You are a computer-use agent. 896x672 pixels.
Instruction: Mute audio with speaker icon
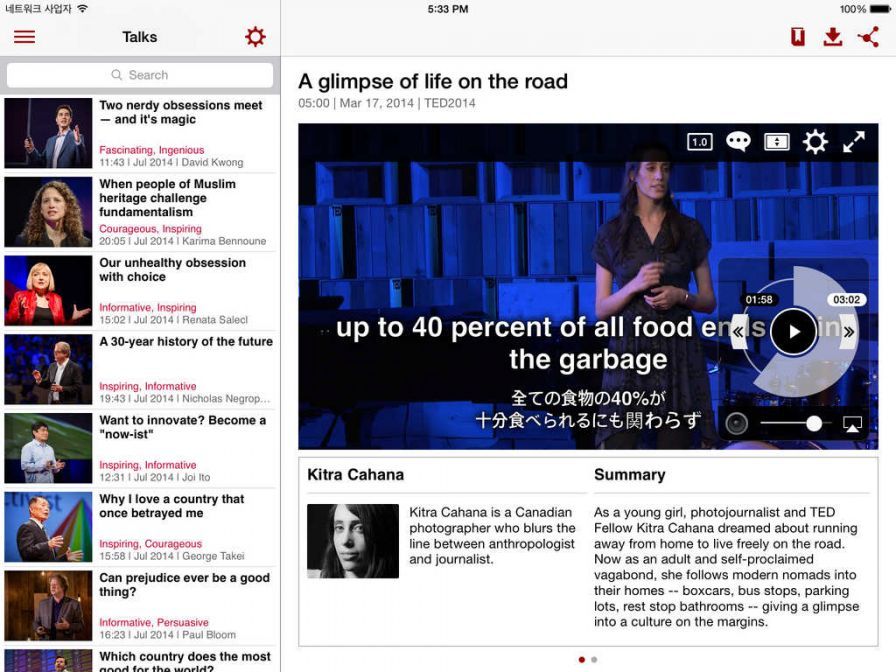[737, 423]
